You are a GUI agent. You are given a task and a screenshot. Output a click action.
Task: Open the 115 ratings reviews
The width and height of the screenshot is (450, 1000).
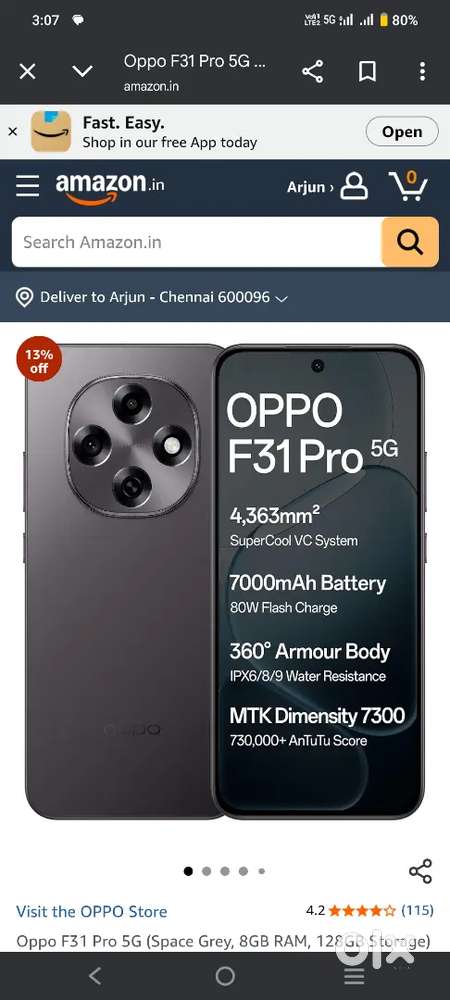[417, 910]
